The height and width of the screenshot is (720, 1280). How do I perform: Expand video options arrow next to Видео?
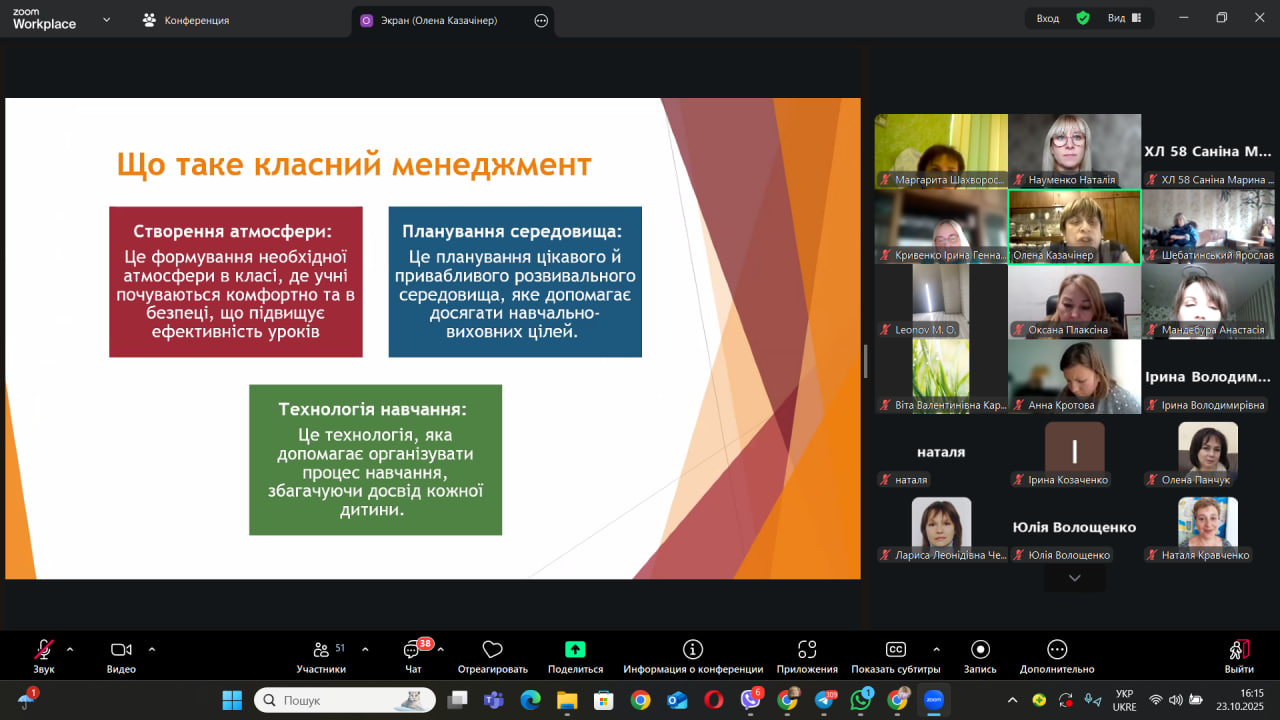pos(152,649)
